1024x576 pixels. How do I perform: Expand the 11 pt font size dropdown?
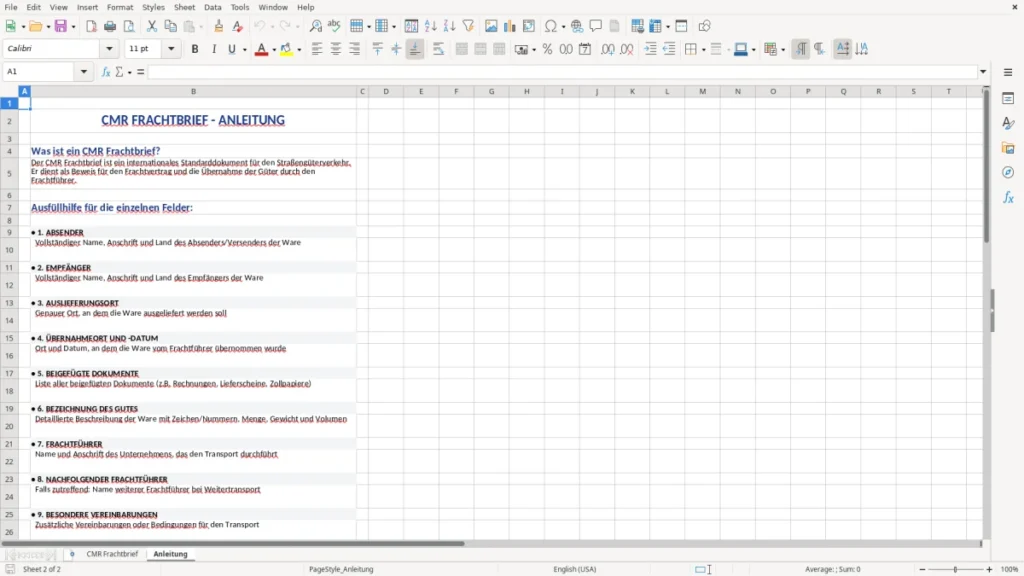coord(171,48)
